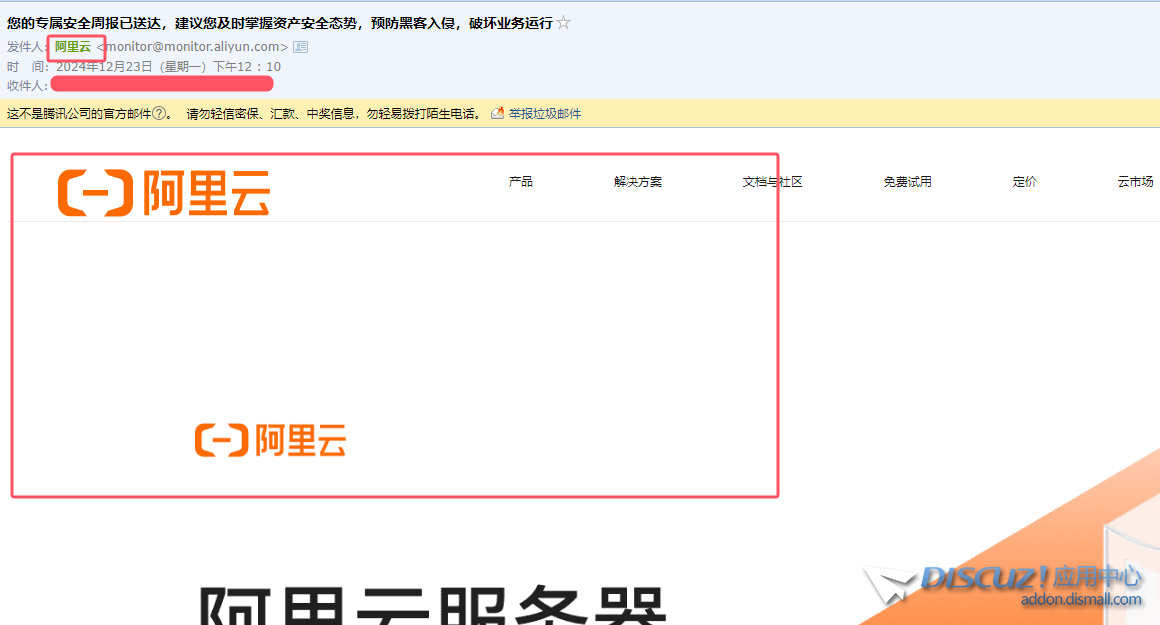This screenshot has width=1160, height=625.
Task: Star this email with the star icon
Action: (x=564, y=23)
